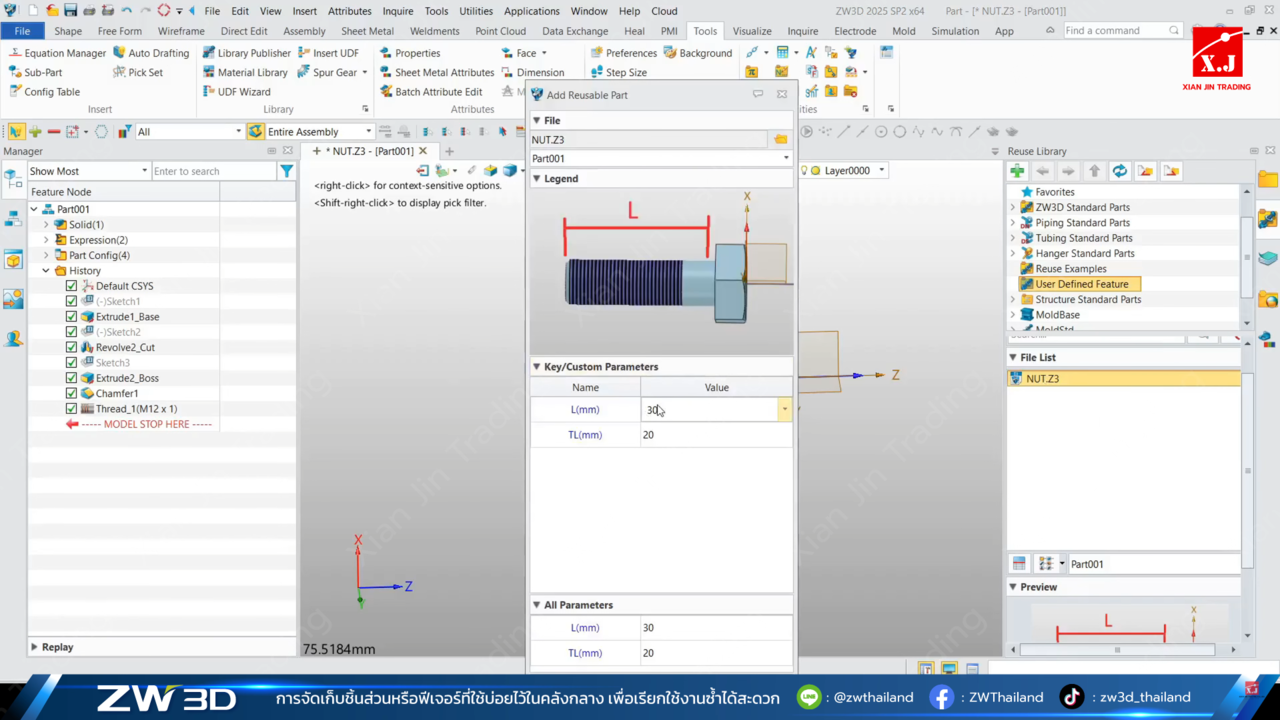Click the Reuse Library horizontal preview scrollbar
This screenshot has width=1280, height=720.
(1117, 650)
